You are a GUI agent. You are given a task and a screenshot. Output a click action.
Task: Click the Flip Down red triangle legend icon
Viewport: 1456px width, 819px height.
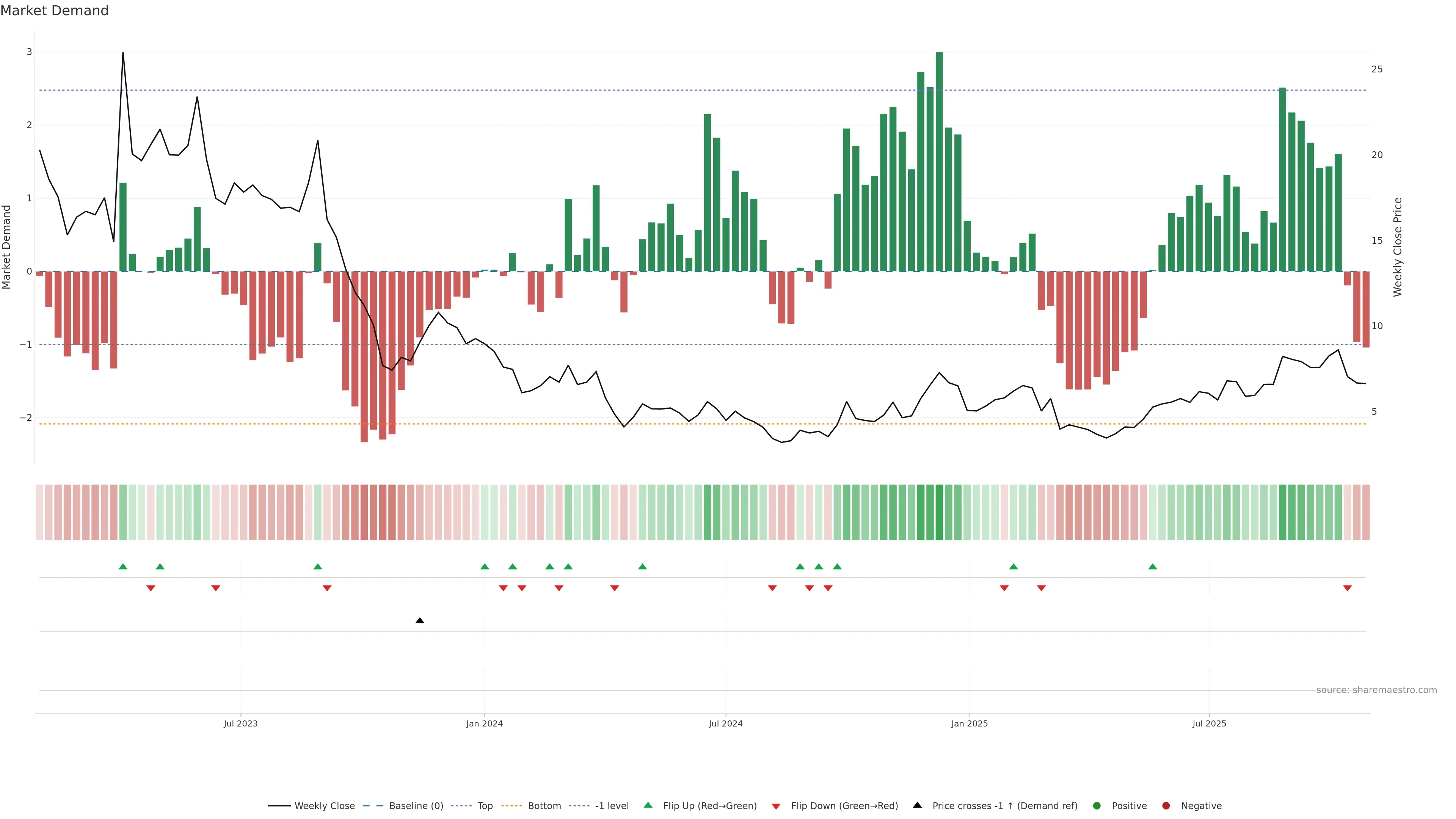(776, 806)
